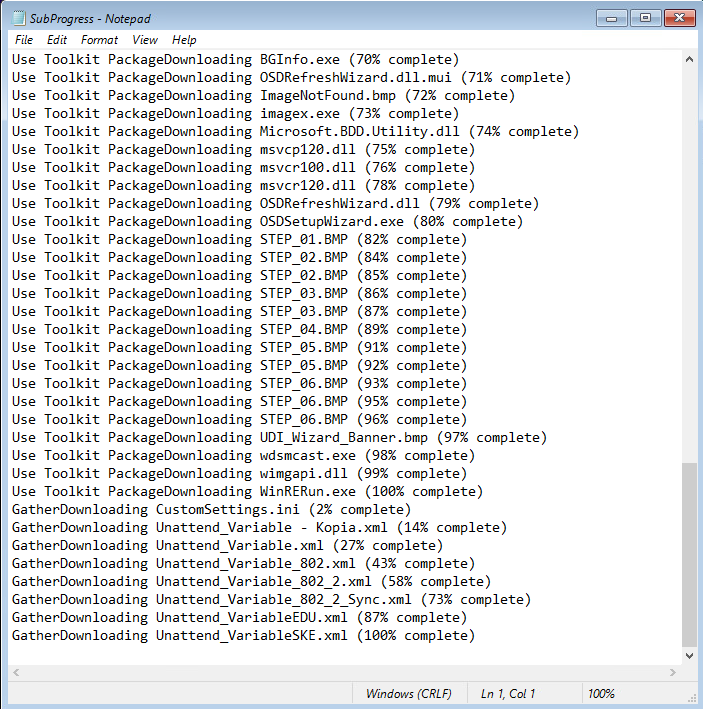Click the STEP_02.BMP (84% complete) line
Viewport: 703px width, 709px height.
pos(240,258)
